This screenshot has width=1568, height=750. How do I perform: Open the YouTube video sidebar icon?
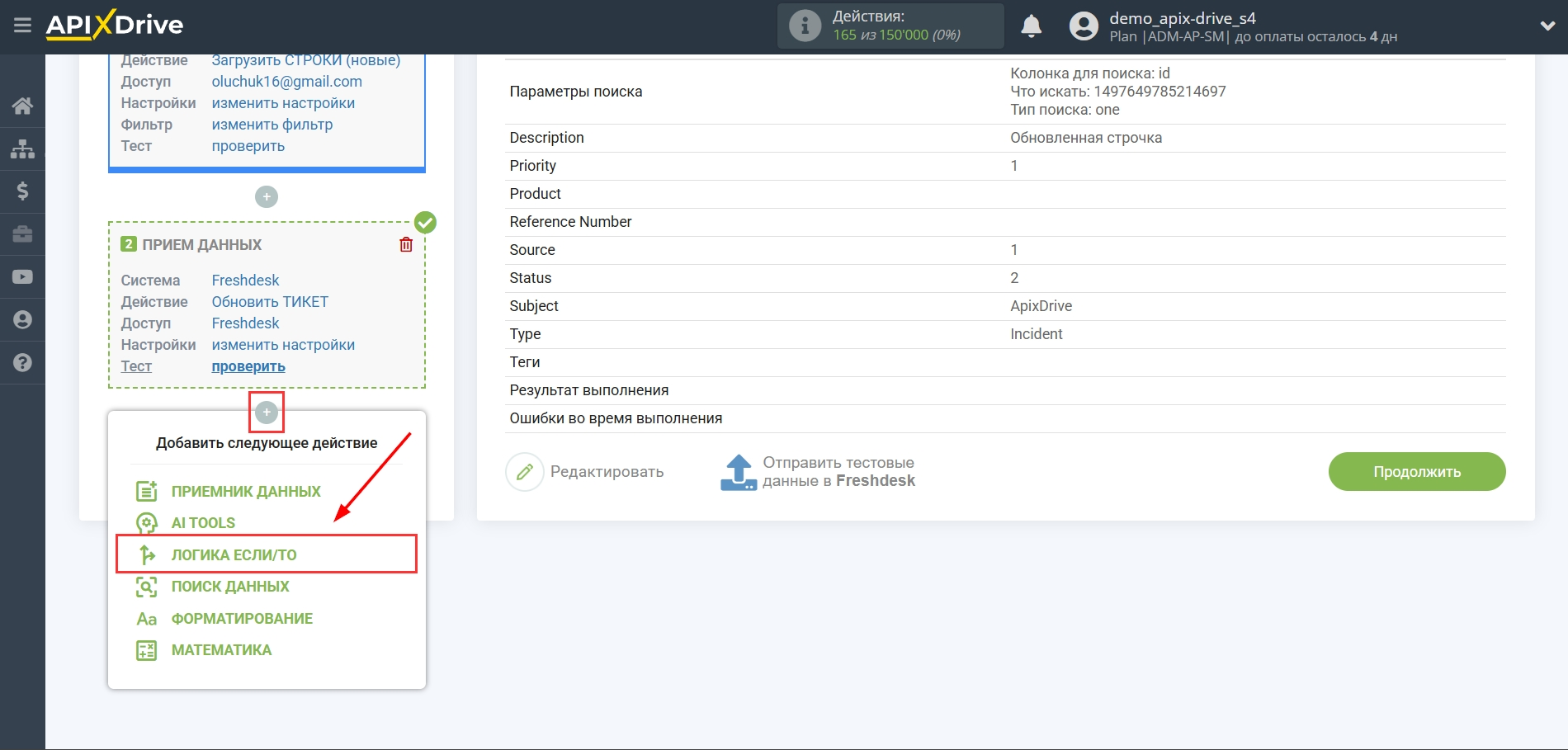[x=22, y=277]
